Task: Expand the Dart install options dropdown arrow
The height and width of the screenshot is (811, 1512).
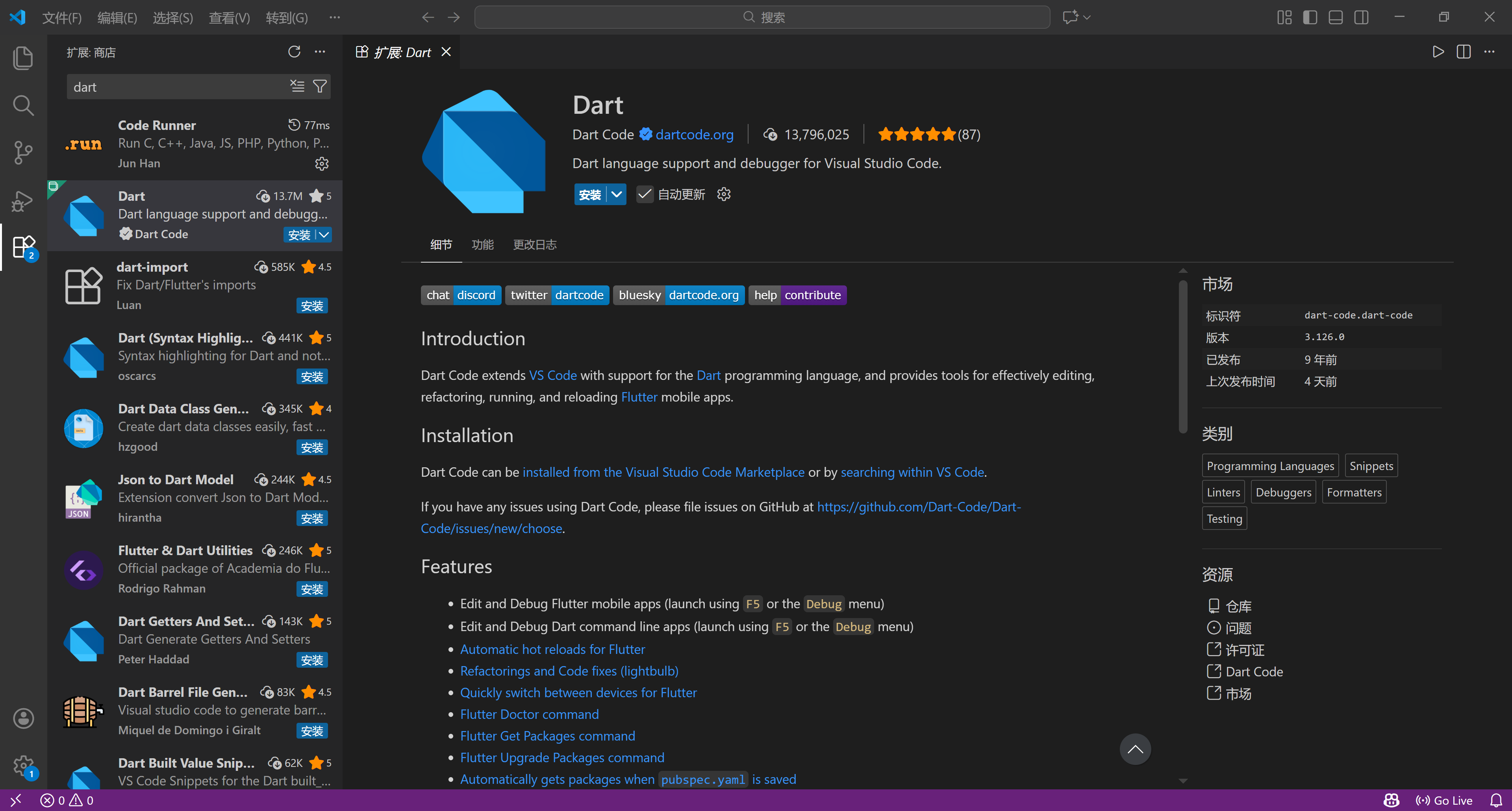Action: pyautogui.click(x=616, y=194)
